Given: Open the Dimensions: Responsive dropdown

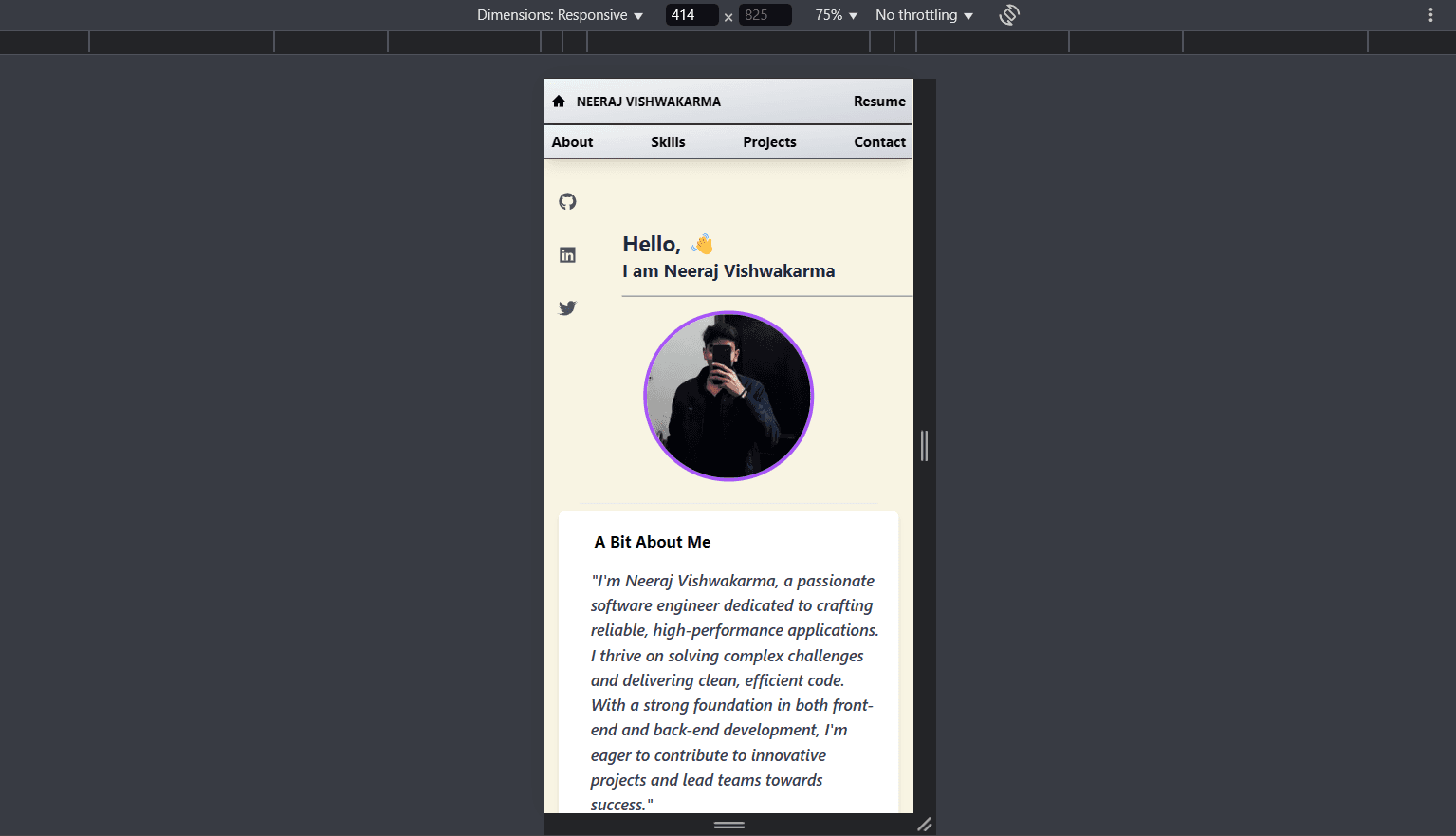Looking at the screenshot, I should (x=559, y=14).
